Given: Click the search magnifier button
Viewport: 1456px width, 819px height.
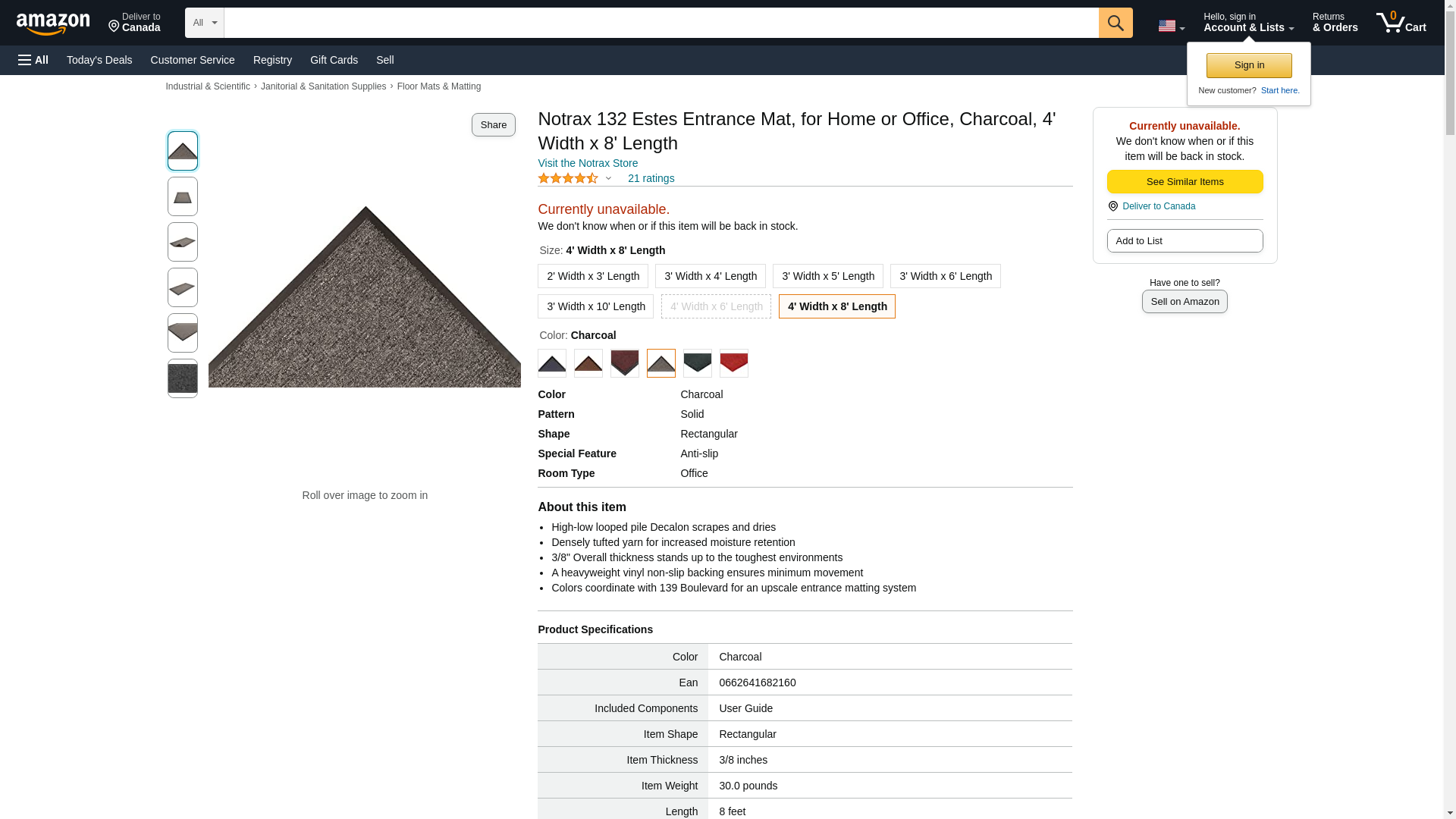Looking at the screenshot, I should (1115, 23).
